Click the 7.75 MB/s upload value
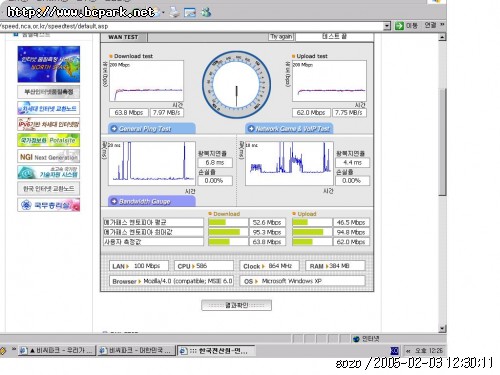The height and width of the screenshot is (375, 500). pos(349,113)
